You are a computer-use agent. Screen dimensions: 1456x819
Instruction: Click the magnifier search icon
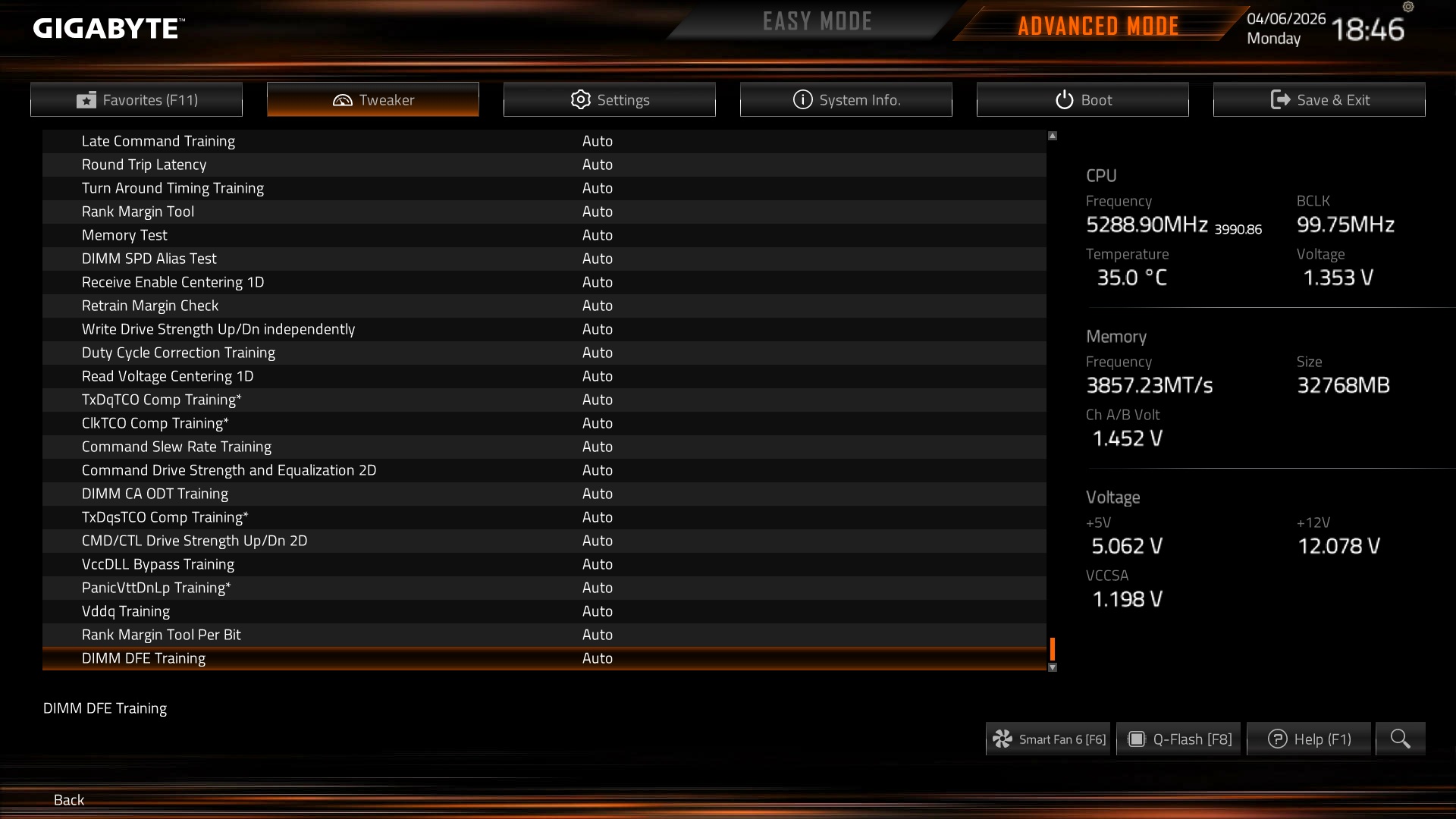[x=1400, y=739]
